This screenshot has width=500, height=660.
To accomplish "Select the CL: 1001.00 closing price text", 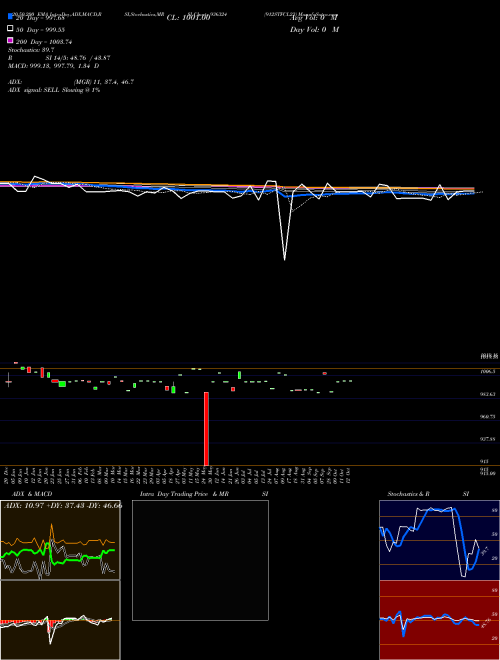I will click(x=189, y=18).
